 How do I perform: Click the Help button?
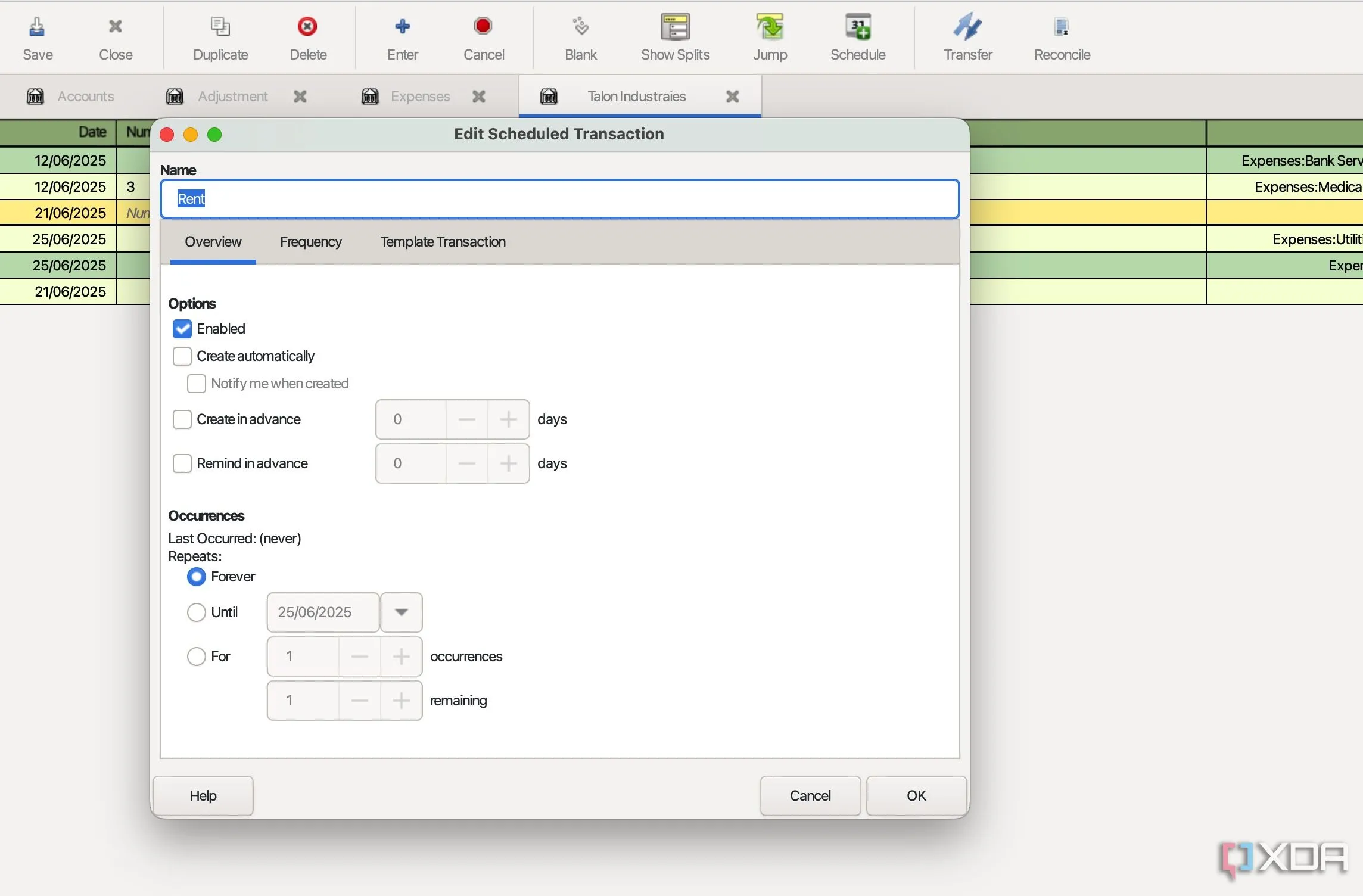(x=203, y=796)
